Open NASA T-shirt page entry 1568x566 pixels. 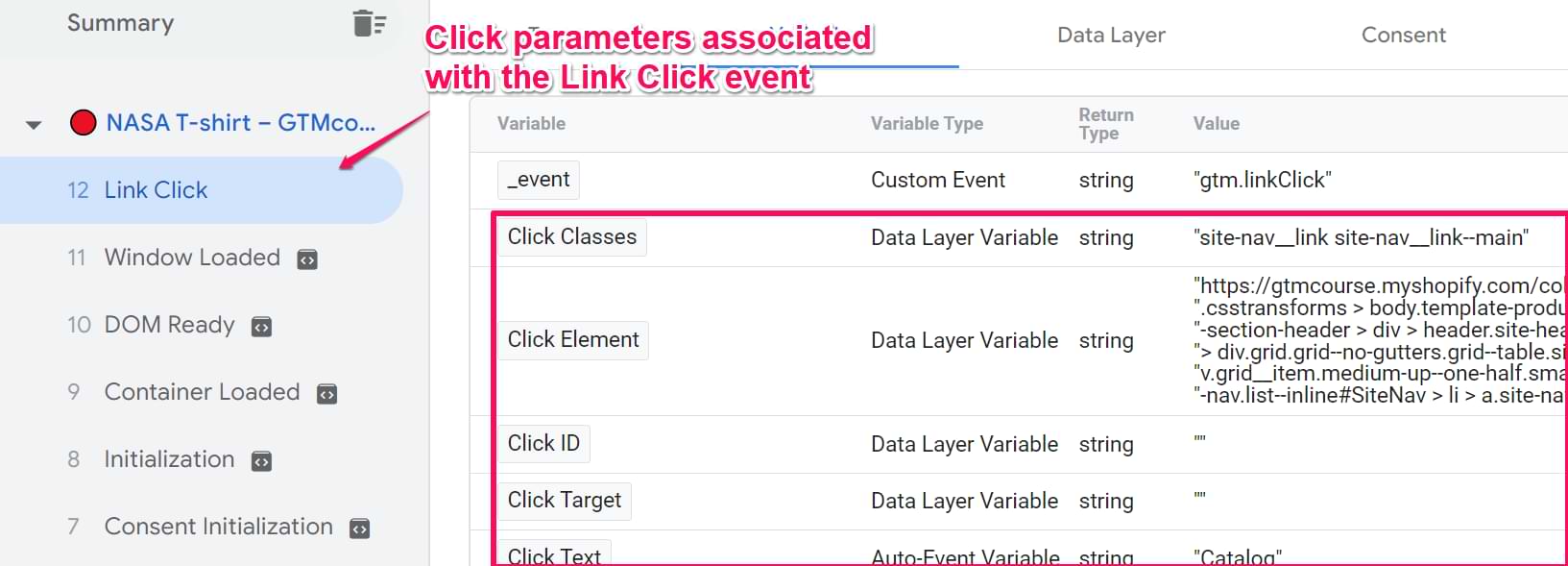240,123
